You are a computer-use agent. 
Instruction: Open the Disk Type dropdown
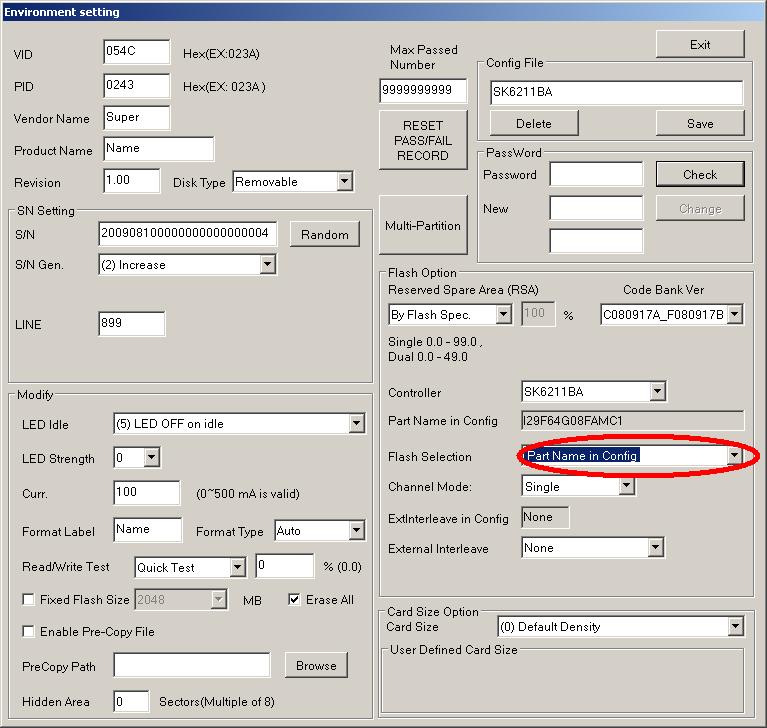[x=344, y=182]
